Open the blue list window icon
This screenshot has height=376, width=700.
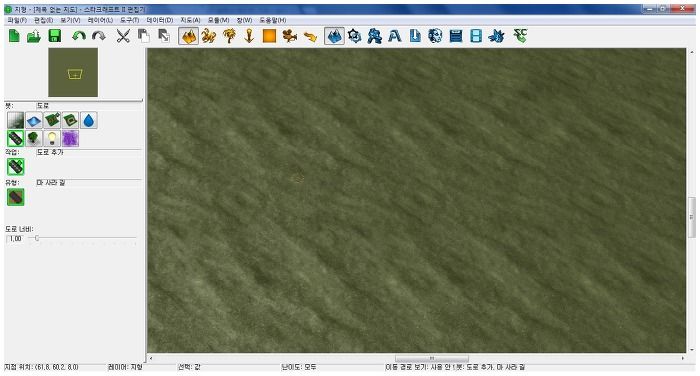point(455,36)
